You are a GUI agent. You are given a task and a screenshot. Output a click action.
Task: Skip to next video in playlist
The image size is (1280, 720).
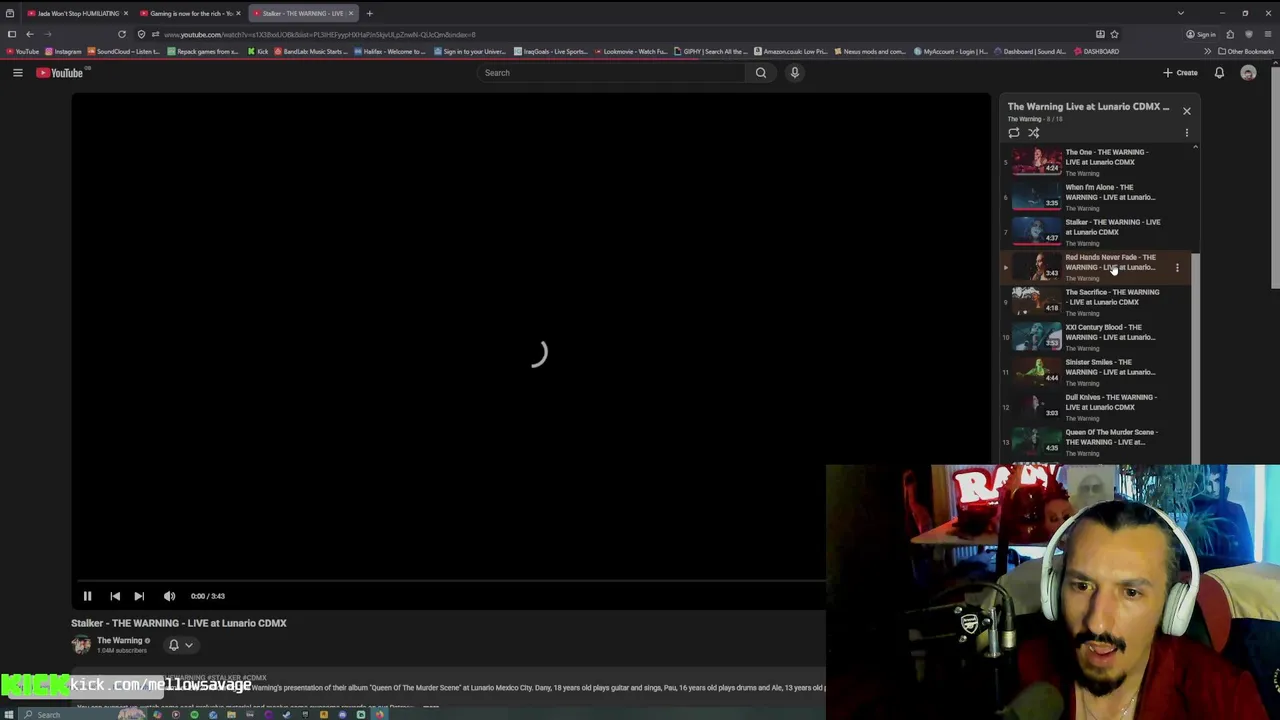pos(139,596)
